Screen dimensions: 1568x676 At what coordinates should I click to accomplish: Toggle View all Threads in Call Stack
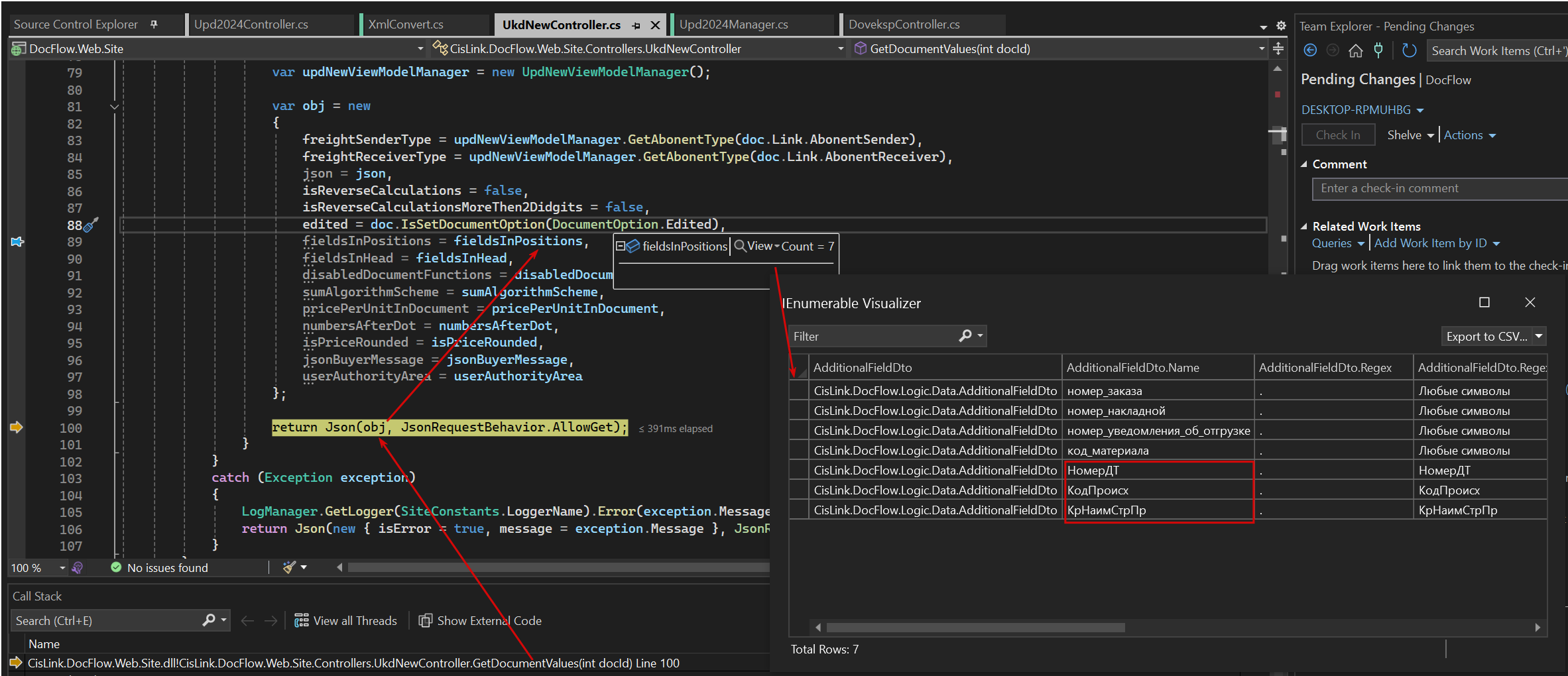click(346, 621)
